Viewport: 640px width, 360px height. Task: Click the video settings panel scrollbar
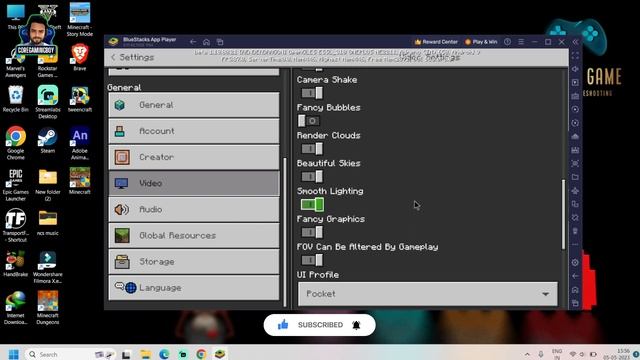tap(564, 214)
